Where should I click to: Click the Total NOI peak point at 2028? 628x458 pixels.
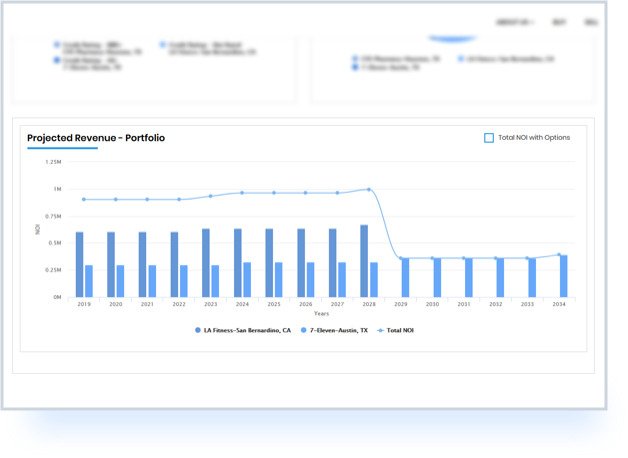point(368,189)
